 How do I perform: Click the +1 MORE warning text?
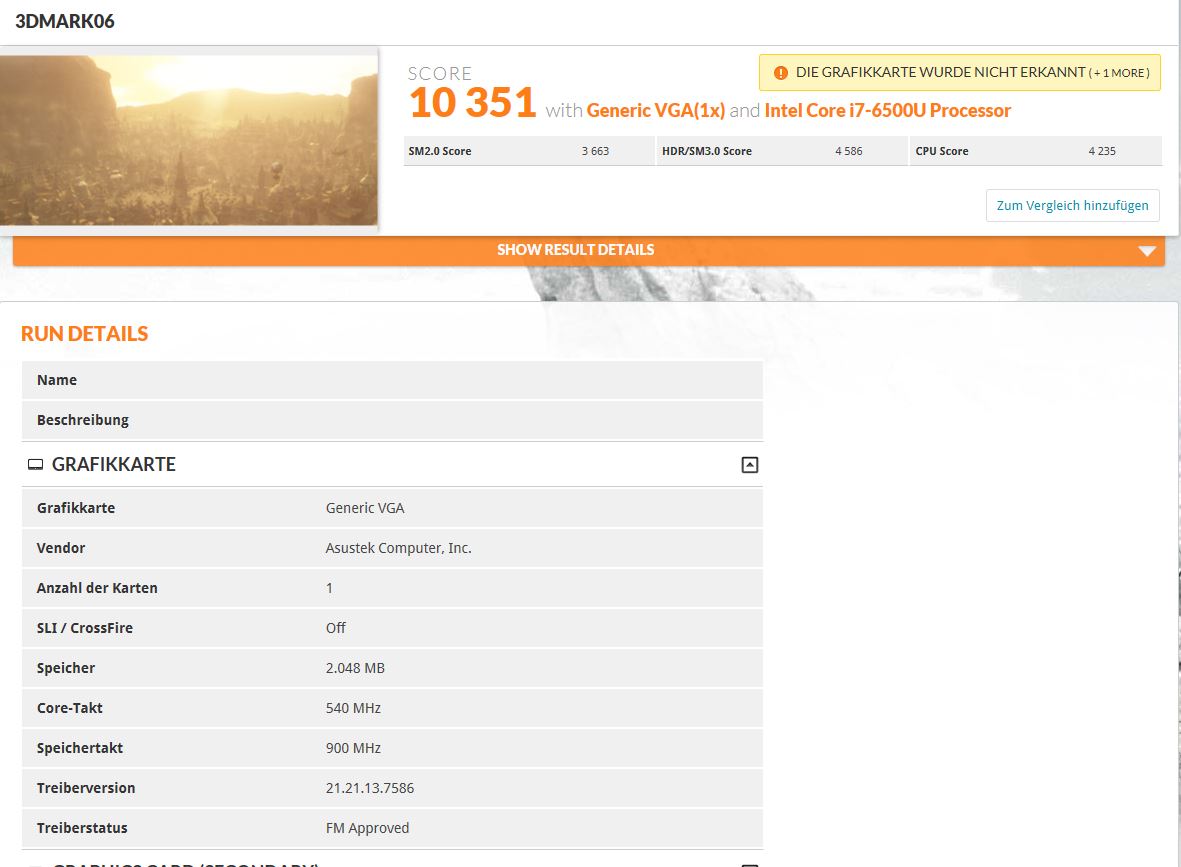pos(1119,73)
